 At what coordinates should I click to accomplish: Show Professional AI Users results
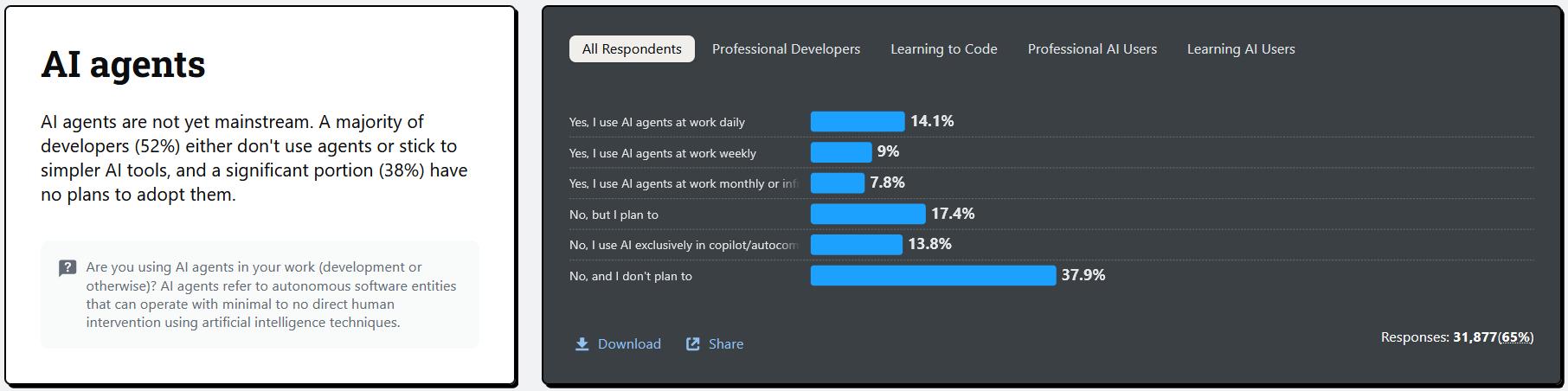tap(1092, 49)
